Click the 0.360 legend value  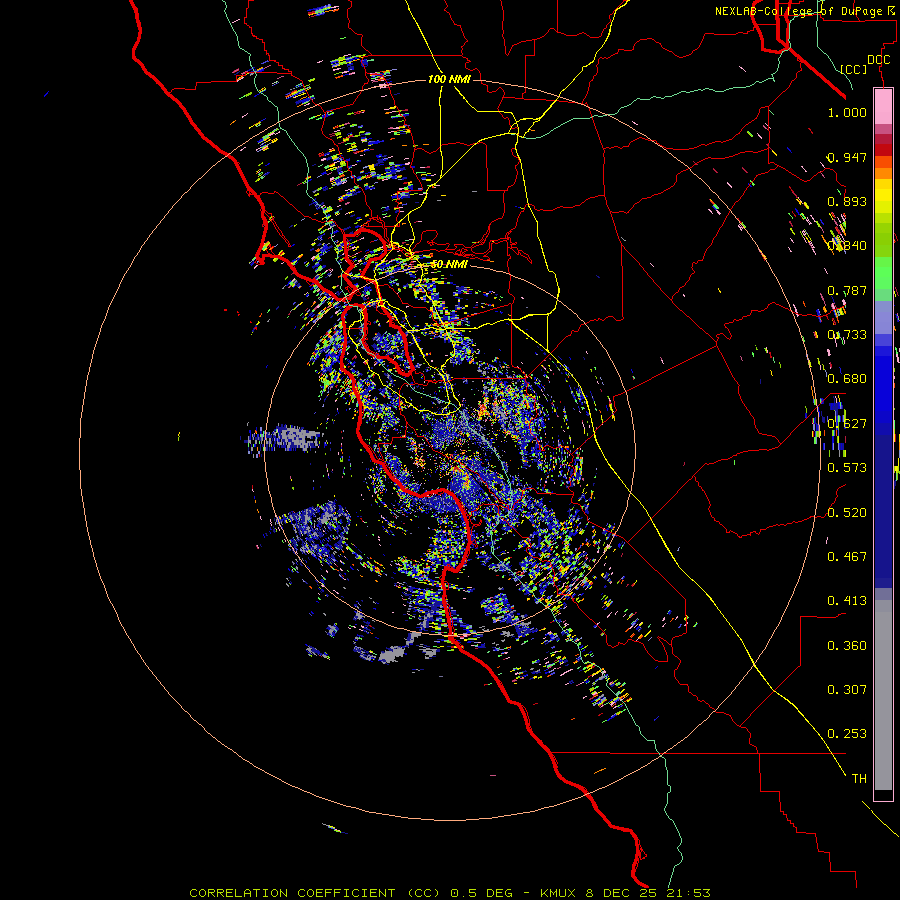click(847, 646)
